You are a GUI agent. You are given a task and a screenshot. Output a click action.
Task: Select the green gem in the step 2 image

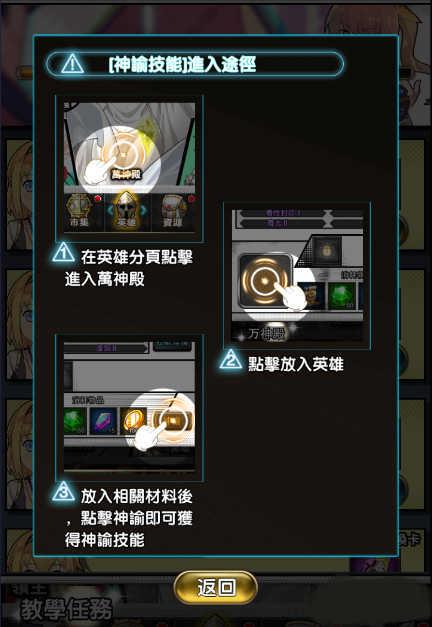(342, 296)
